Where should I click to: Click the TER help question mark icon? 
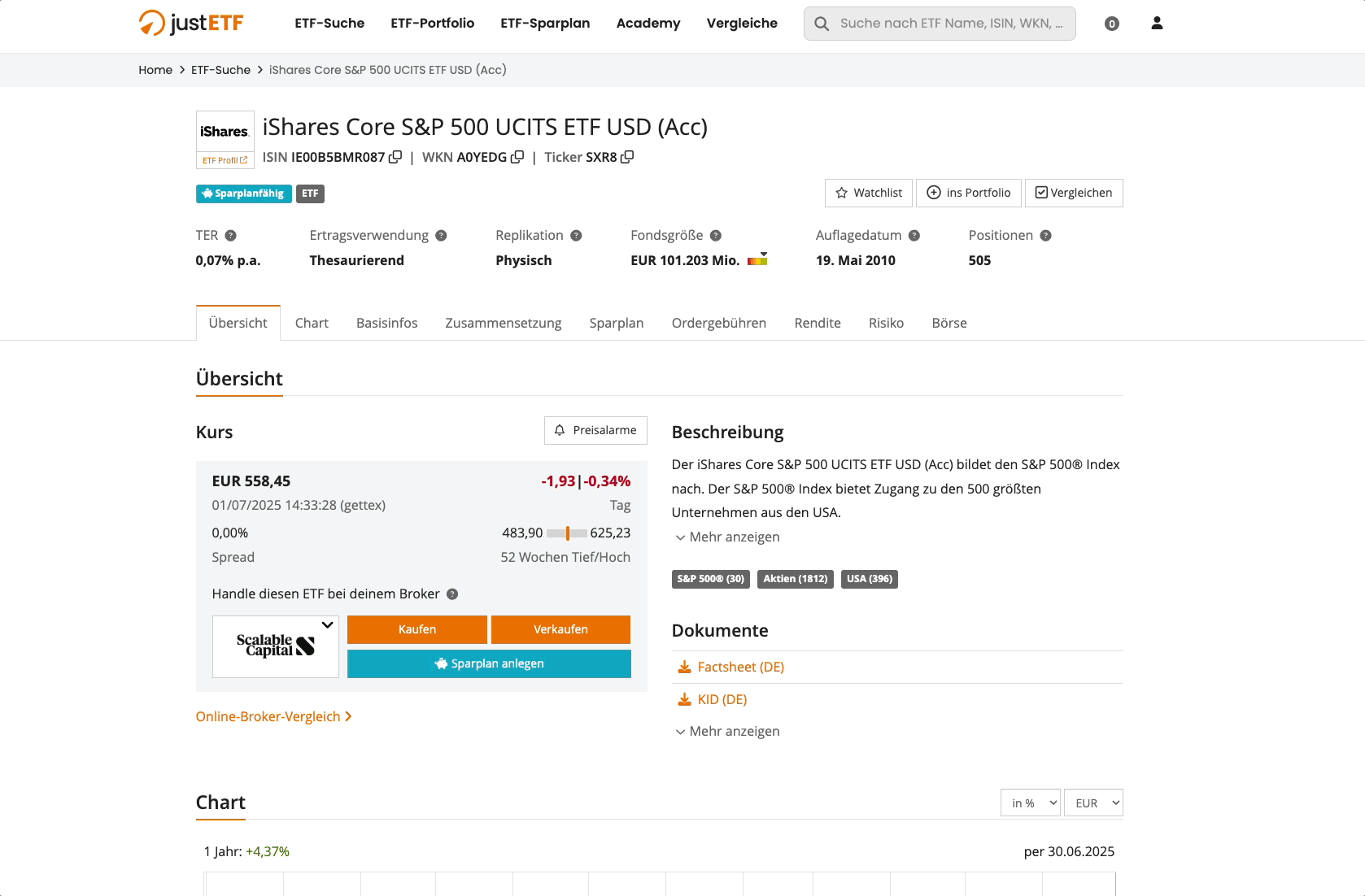(231, 236)
